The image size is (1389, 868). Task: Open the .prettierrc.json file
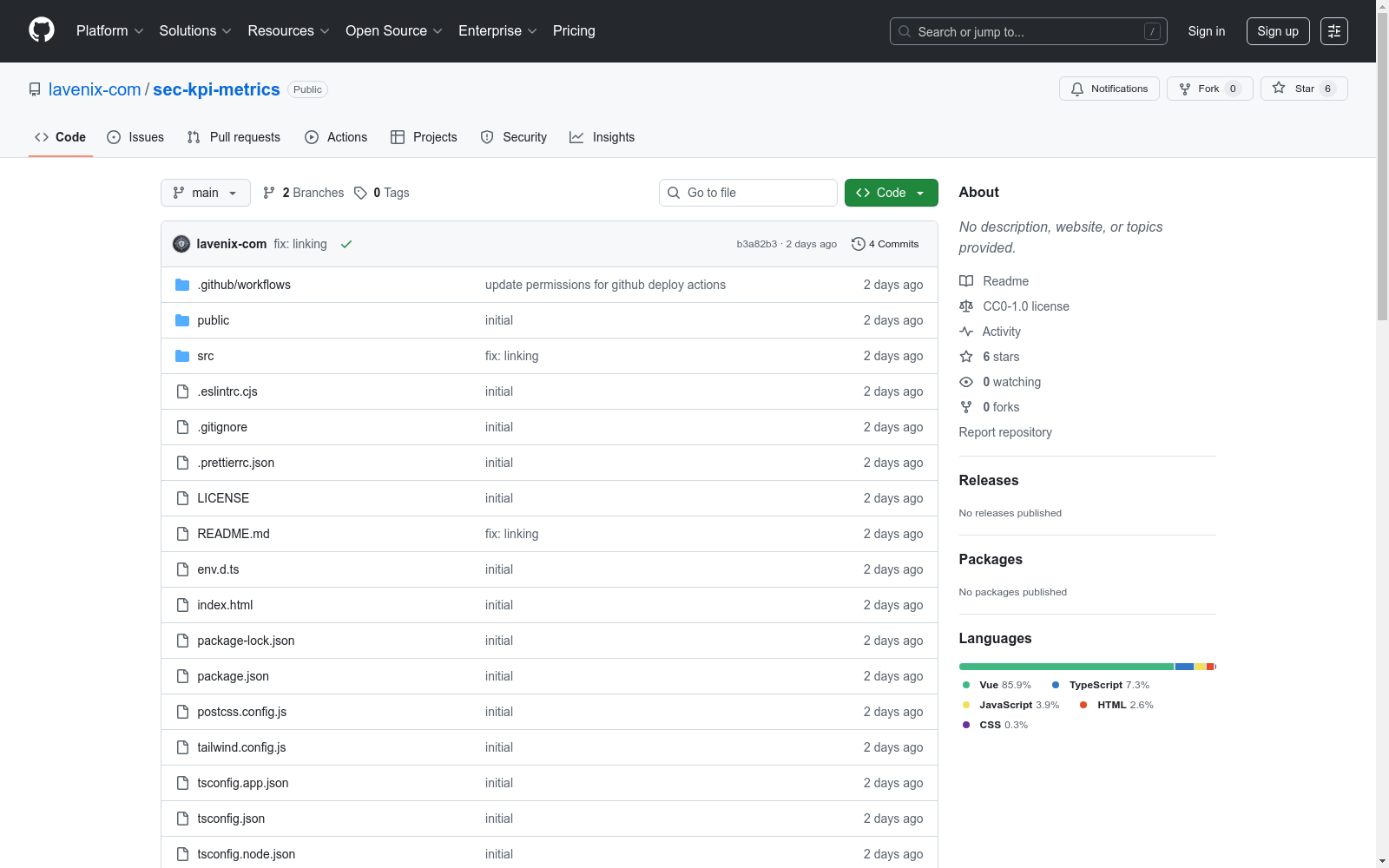(x=235, y=463)
